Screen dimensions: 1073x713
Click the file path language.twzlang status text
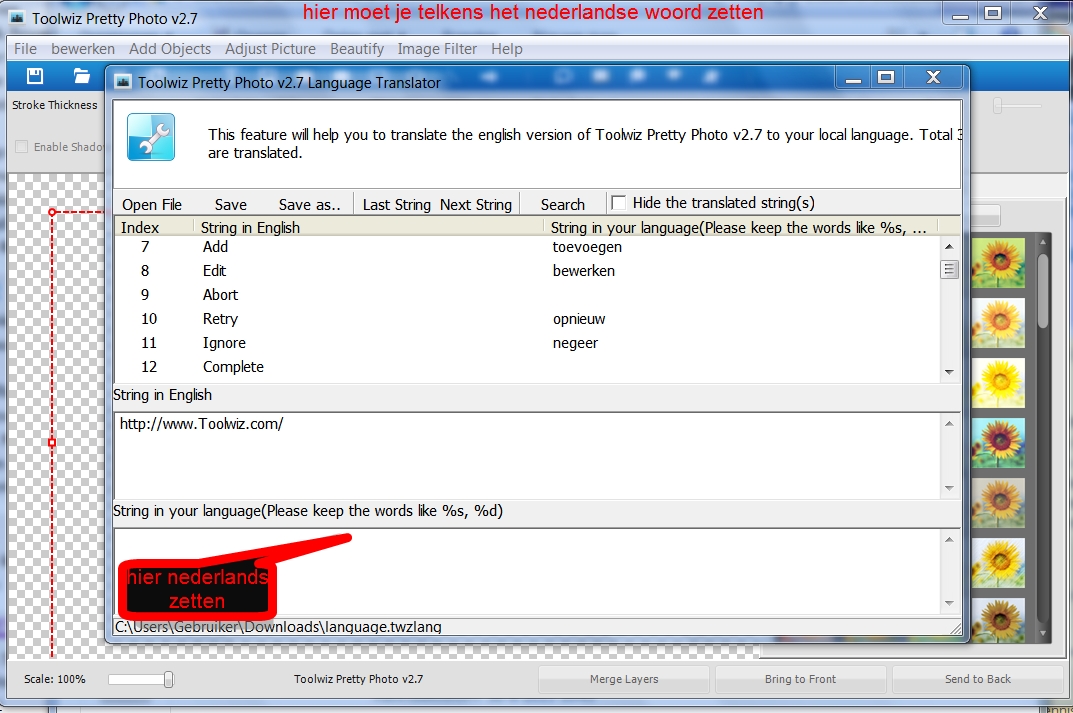[x=278, y=626]
